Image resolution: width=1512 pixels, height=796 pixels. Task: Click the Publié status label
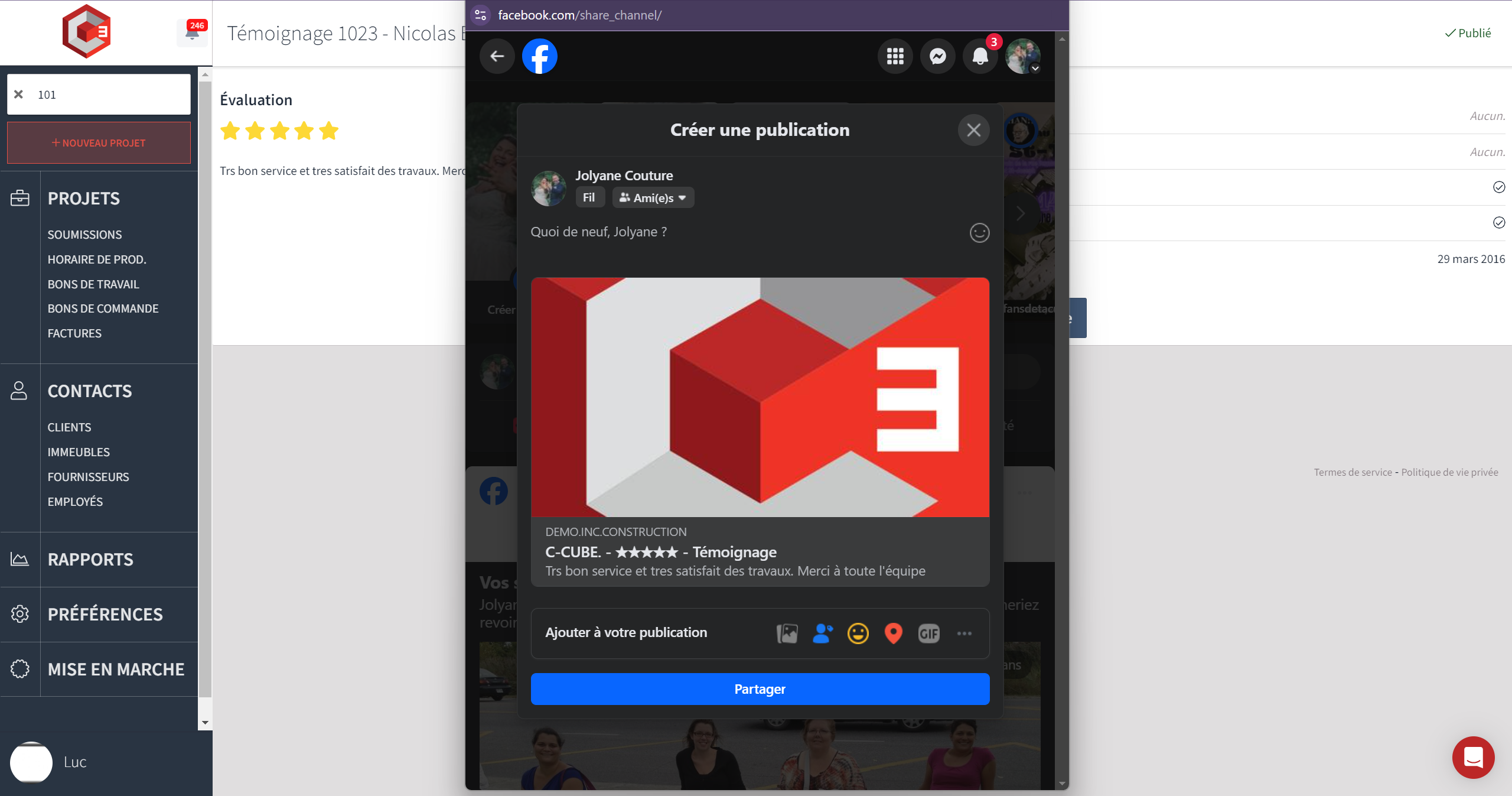point(1468,33)
